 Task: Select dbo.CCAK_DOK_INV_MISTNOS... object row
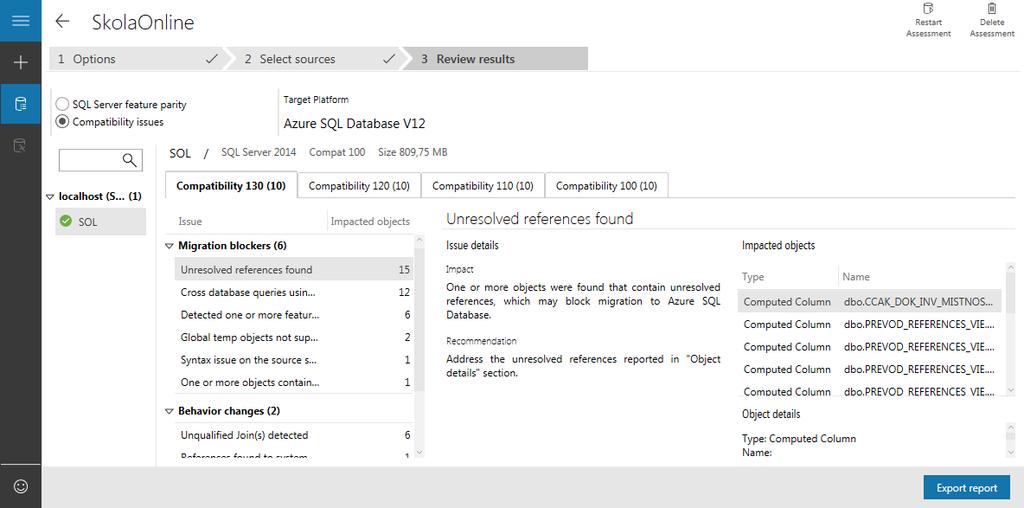(x=869, y=302)
